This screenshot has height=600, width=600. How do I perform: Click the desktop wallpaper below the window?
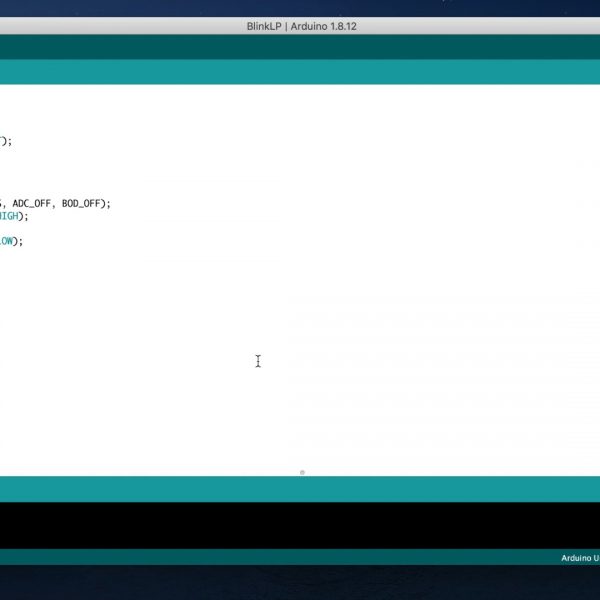[x=300, y=583]
